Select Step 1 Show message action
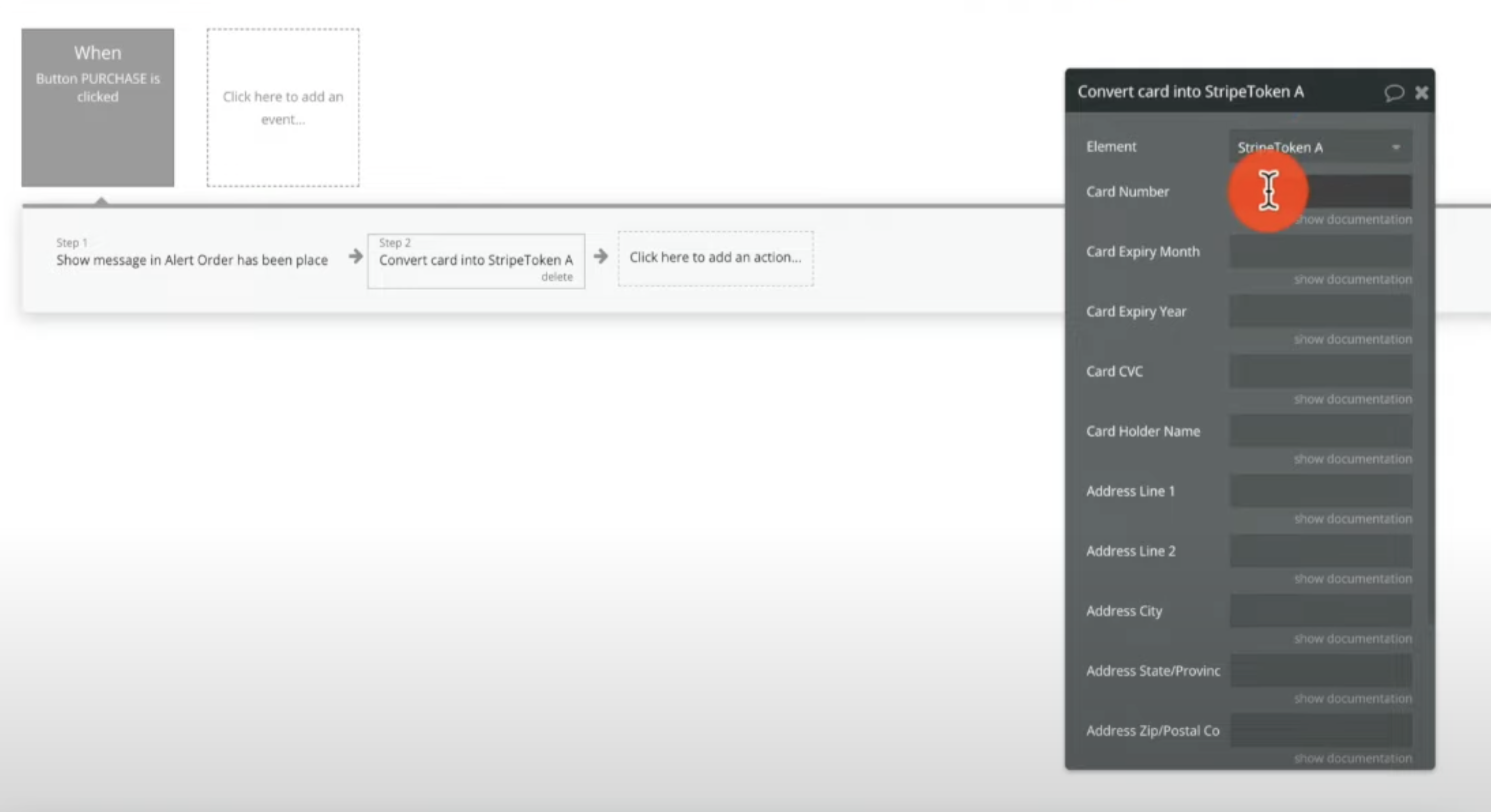The image size is (1491, 812). 192,259
